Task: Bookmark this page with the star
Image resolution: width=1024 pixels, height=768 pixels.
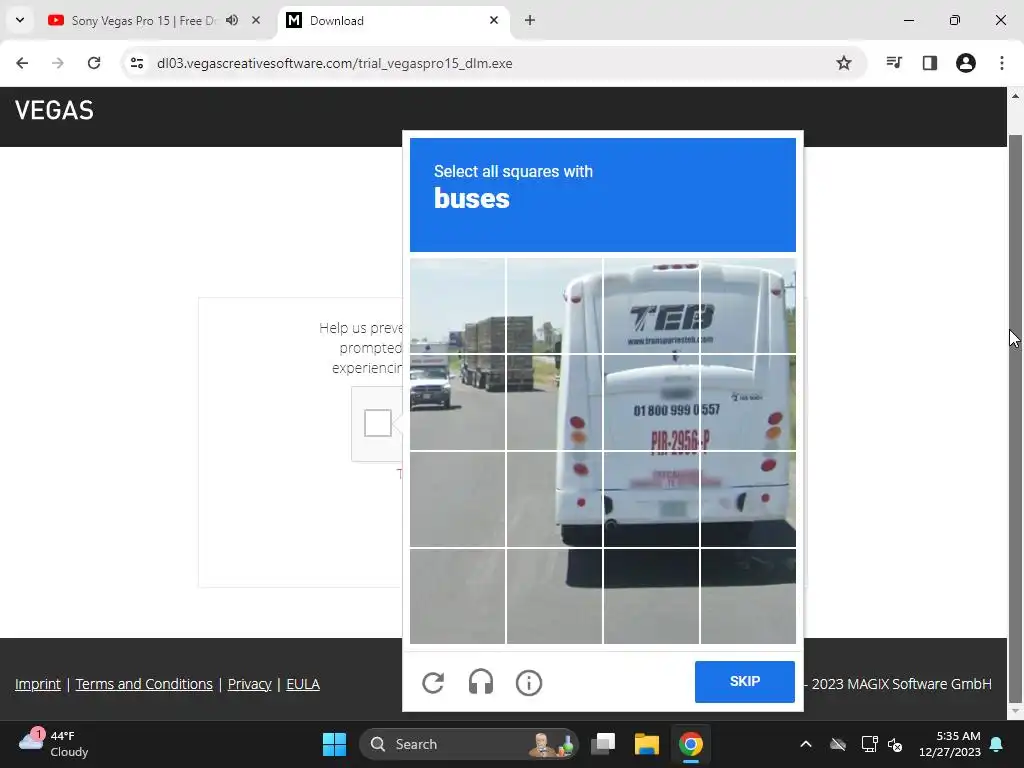Action: click(x=844, y=63)
